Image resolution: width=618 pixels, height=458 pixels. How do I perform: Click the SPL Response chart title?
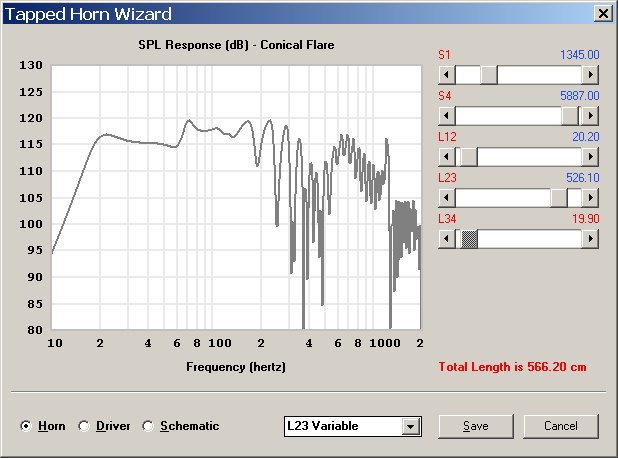pyautogui.click(x=236, y=45)
